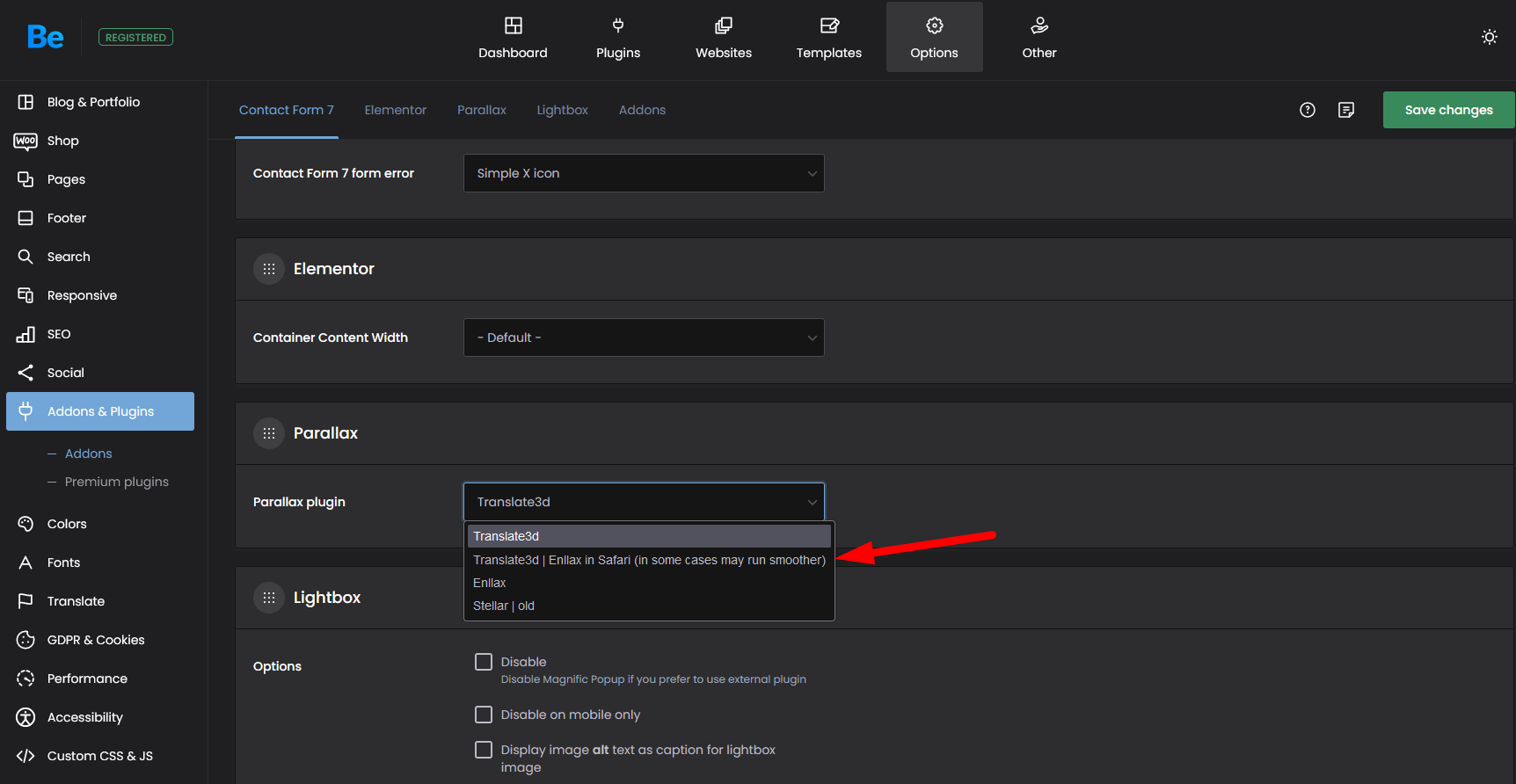Select Translate3d option in the dropdown list
Screen dimensions: 1516x784
pyautogui.click(x=649, y=536)
